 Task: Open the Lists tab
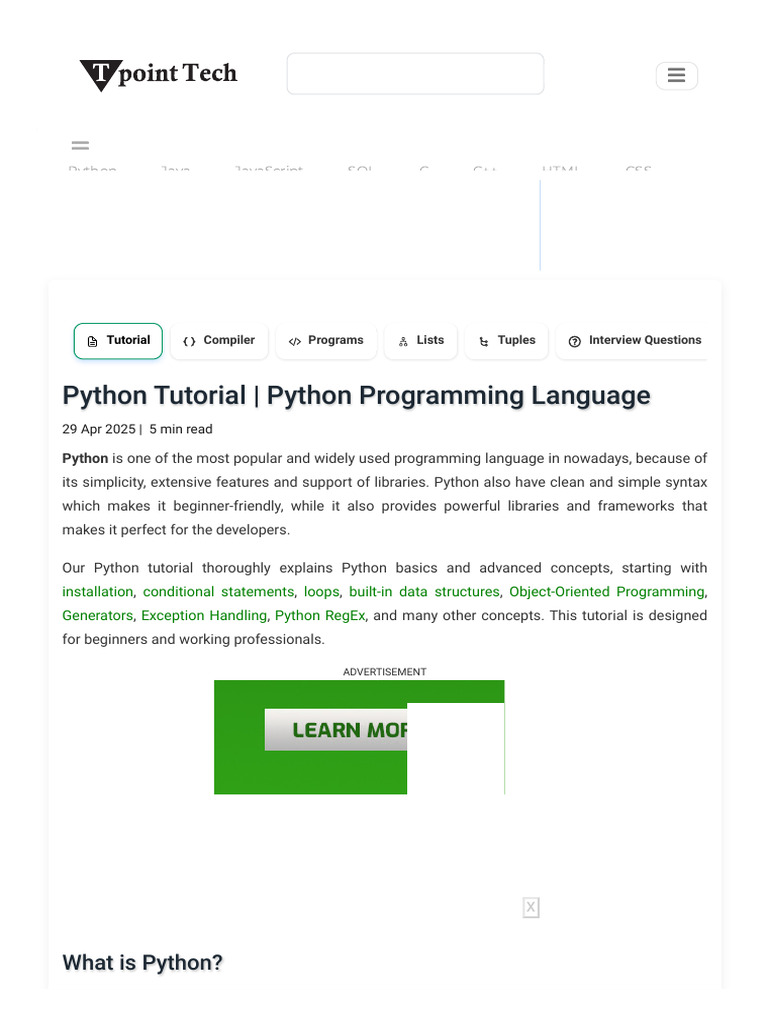tap(421, 341)
